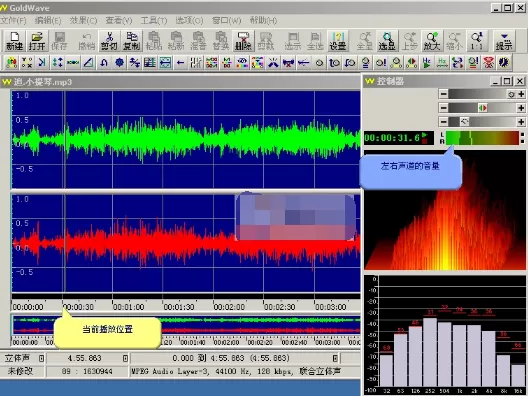Click the 选显 zoom-to-selection button
This screenshot has height=396, width=528.
click(x=387, y=41)
